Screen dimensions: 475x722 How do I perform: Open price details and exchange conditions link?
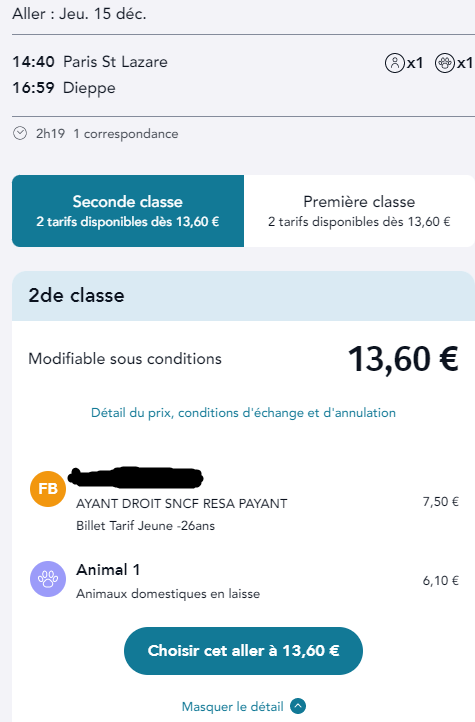pyautogui.click(x=243, y=413)
